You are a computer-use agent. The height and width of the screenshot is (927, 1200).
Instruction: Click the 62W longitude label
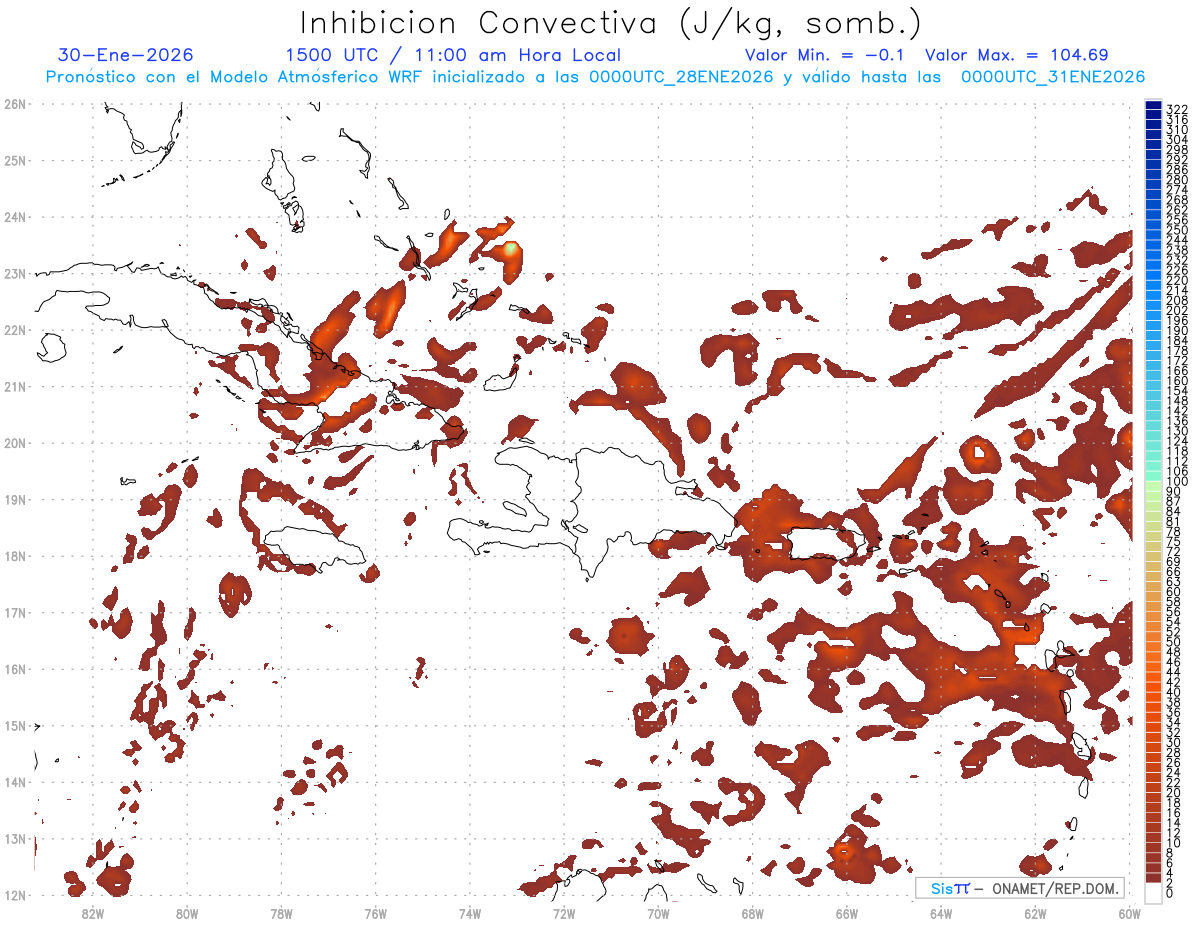point(1035,913)
